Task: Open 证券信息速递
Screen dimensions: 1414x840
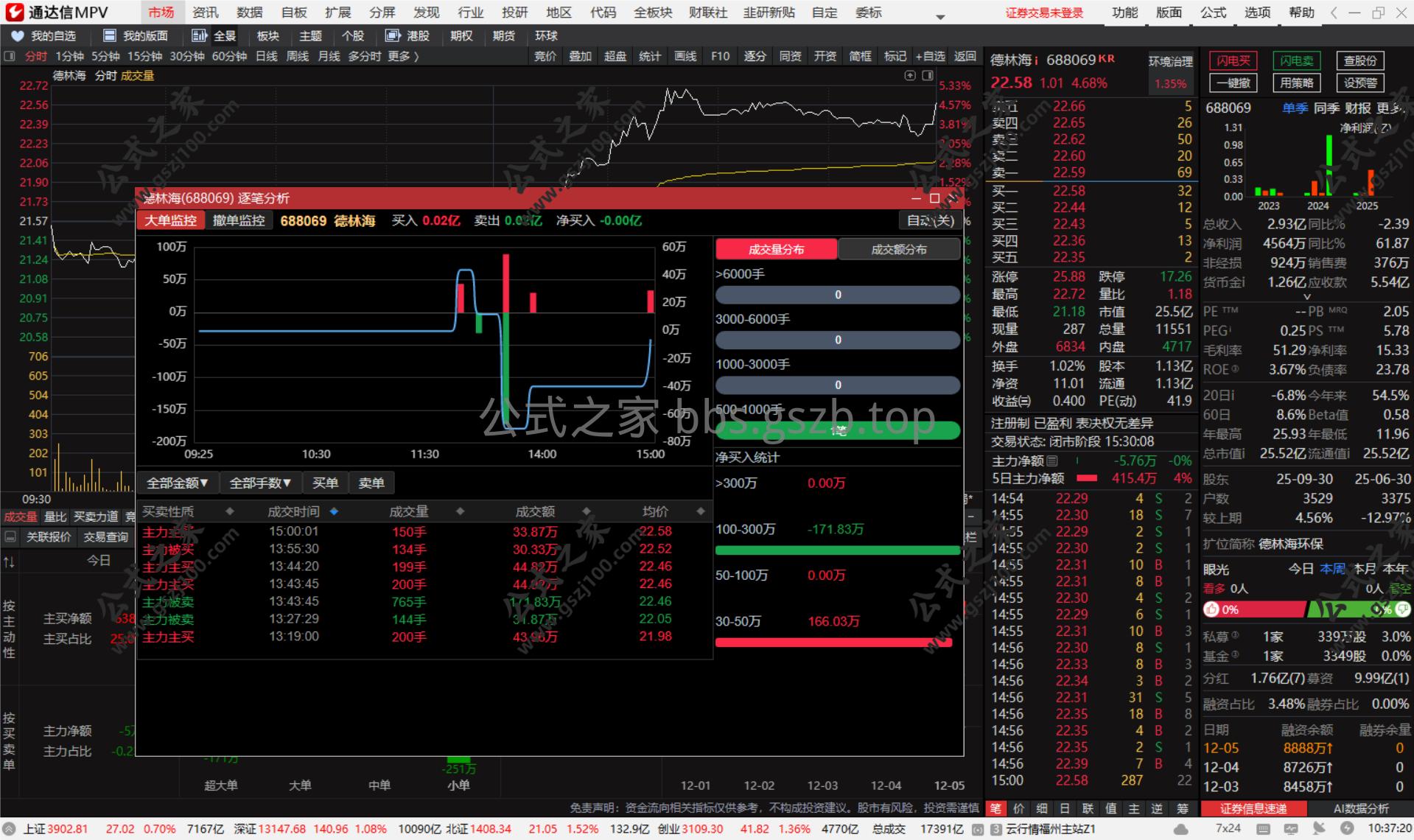Action: [1253, 808]
